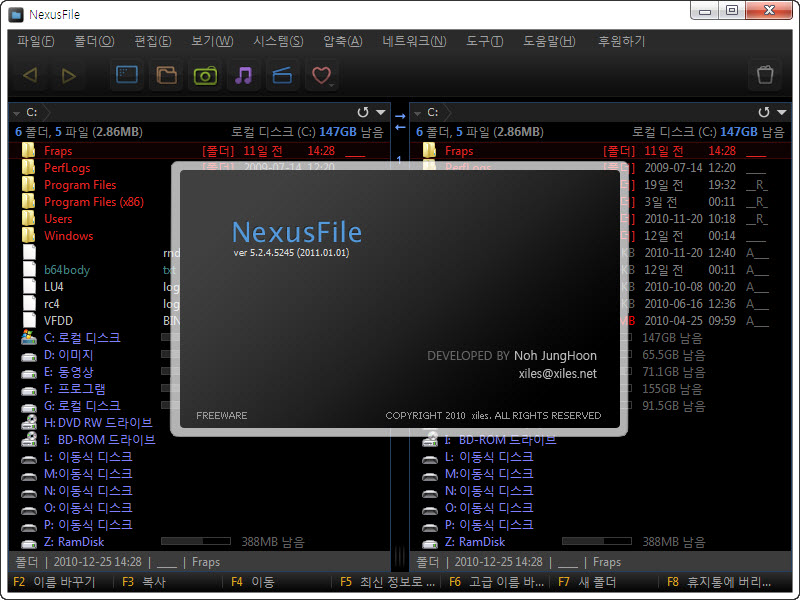The image size is (800, 600).
Task: Open the 네트워크(N) menu
Action: point(414,41)
